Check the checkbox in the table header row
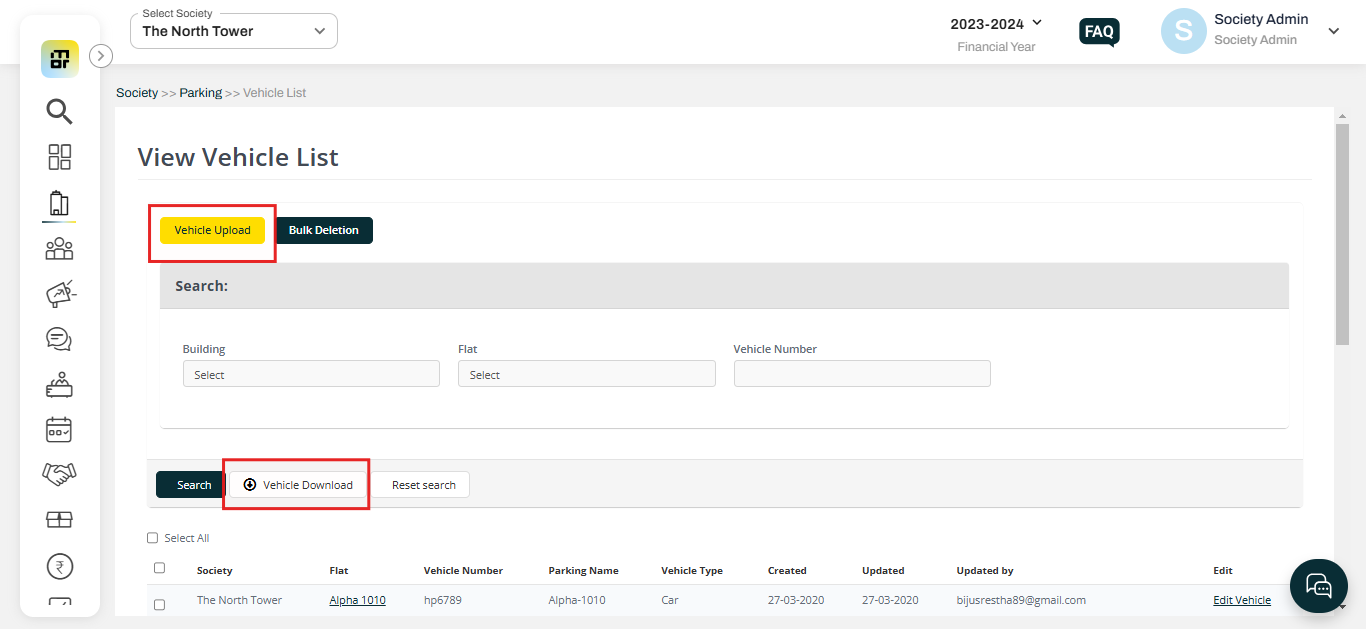 tap(158, 567)
